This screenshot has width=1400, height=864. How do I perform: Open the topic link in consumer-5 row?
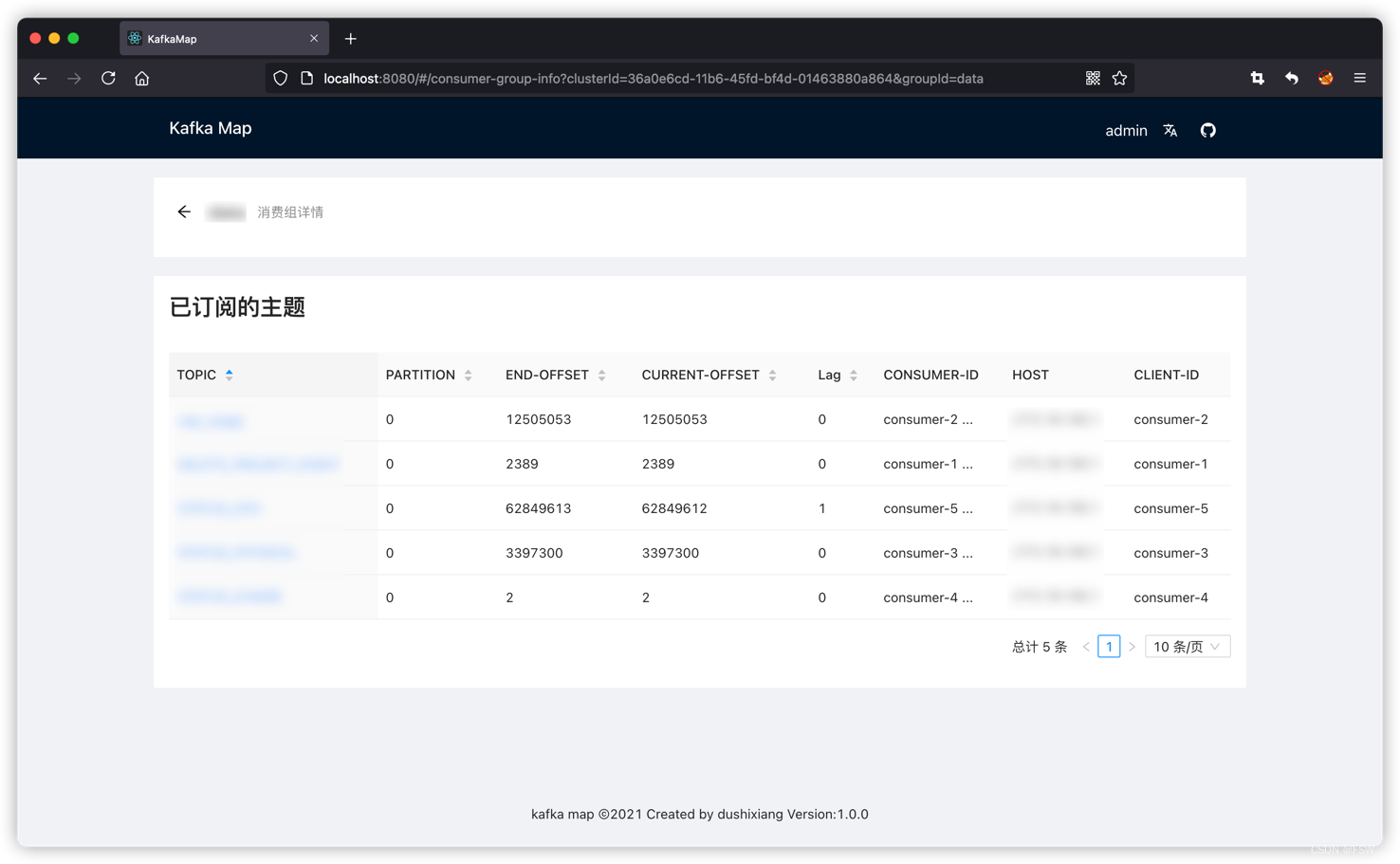218,508
